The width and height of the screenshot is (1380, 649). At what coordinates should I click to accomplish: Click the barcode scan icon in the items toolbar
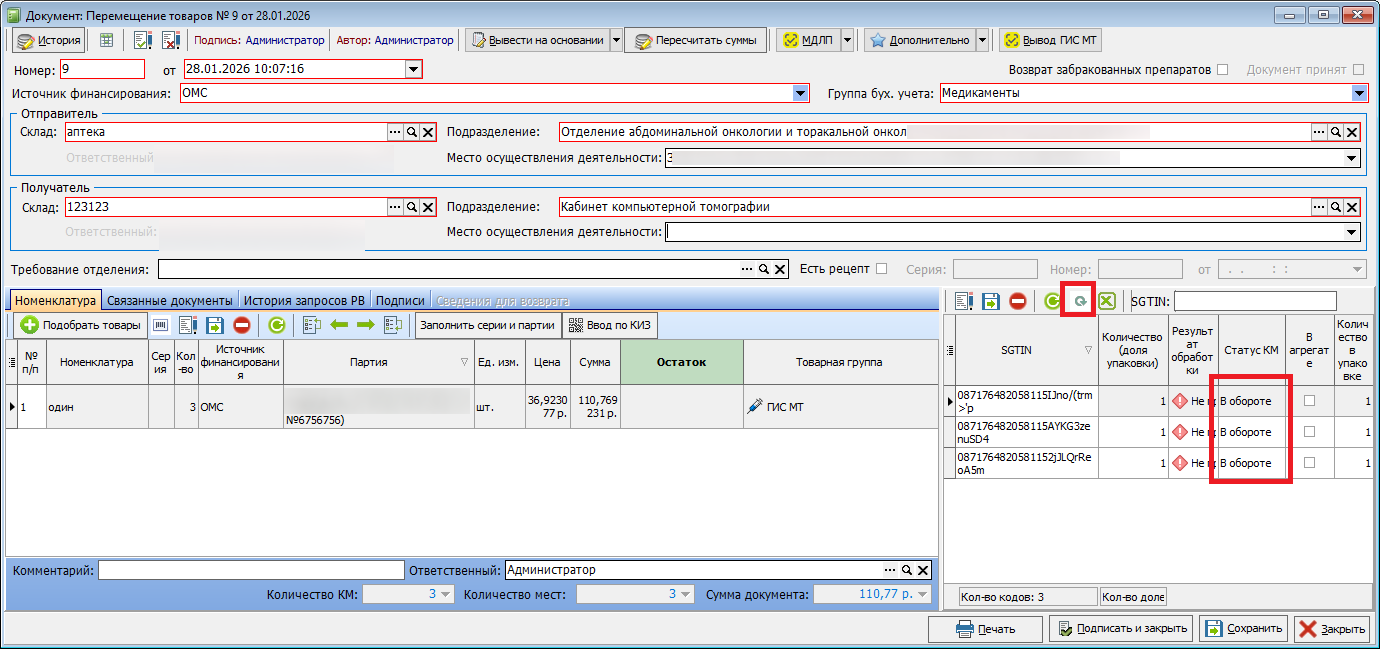click(161, 325)
